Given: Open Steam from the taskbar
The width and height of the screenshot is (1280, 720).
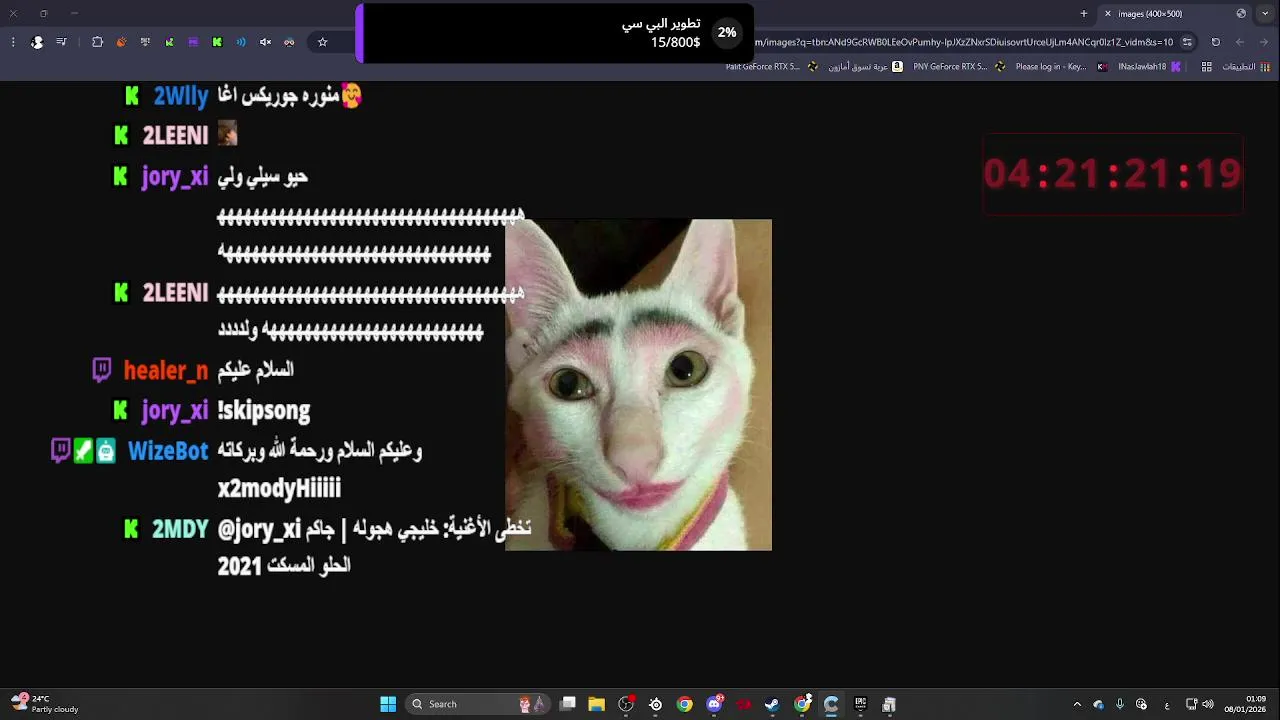Looking at the screenshot, I should pyautogui.click(x=772, y=704).
